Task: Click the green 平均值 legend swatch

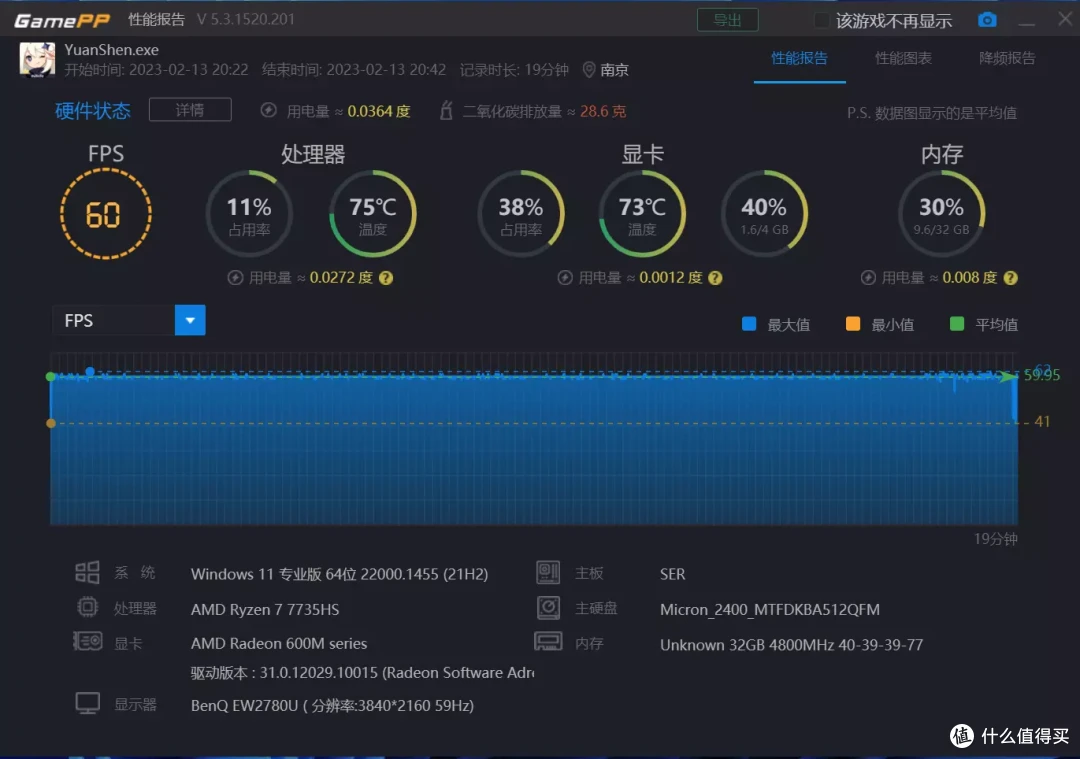Action: click(957, 324)
